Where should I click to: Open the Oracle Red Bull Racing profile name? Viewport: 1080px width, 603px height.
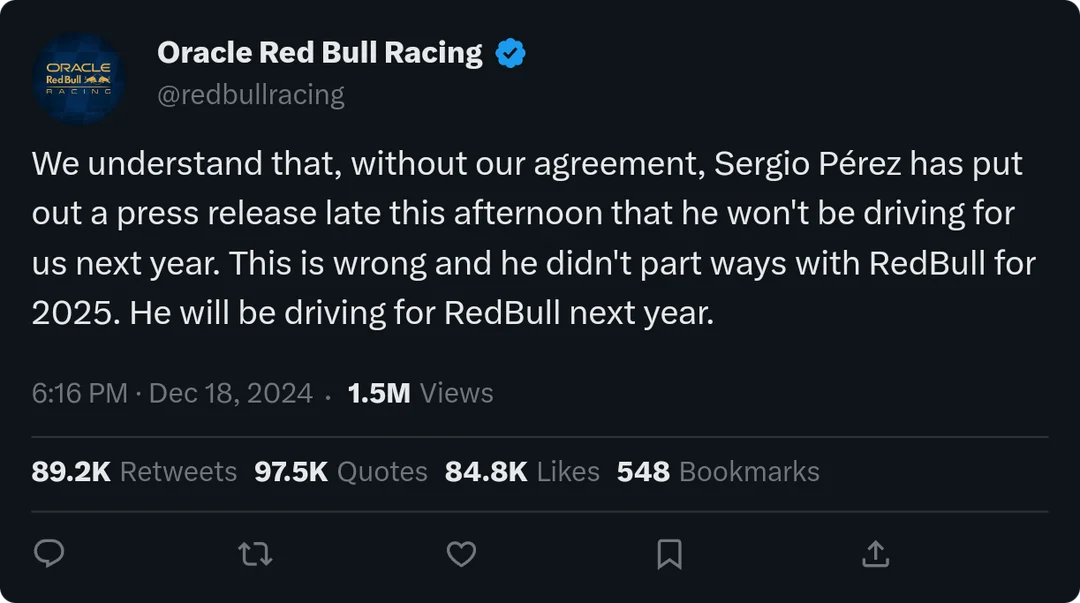pyautogui.click(x=320, y=53)
